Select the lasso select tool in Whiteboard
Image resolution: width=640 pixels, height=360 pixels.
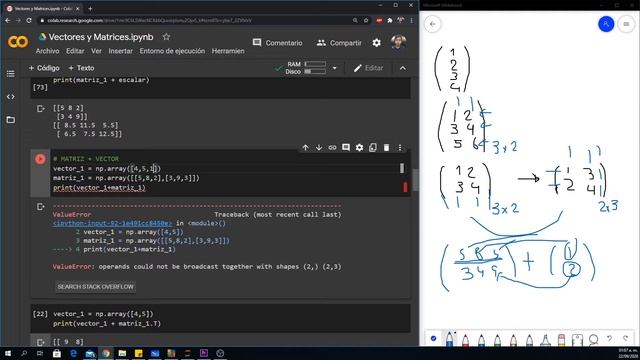[x=593, y=339]
